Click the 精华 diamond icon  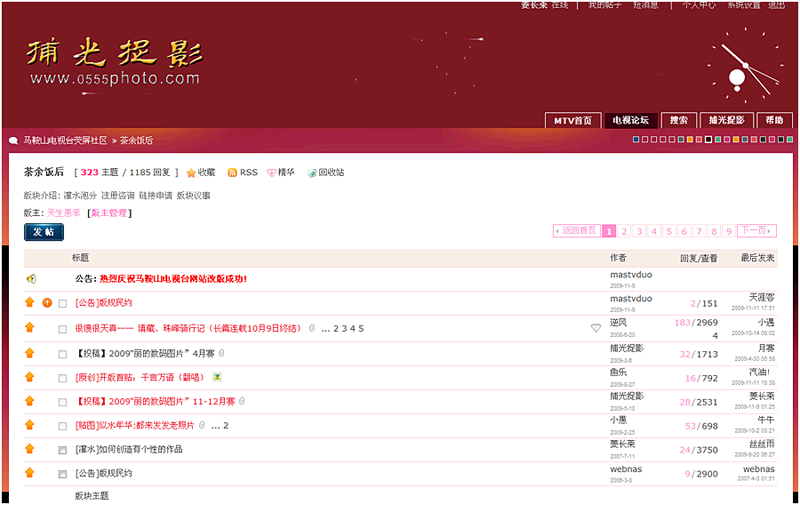tap(271, 173)
